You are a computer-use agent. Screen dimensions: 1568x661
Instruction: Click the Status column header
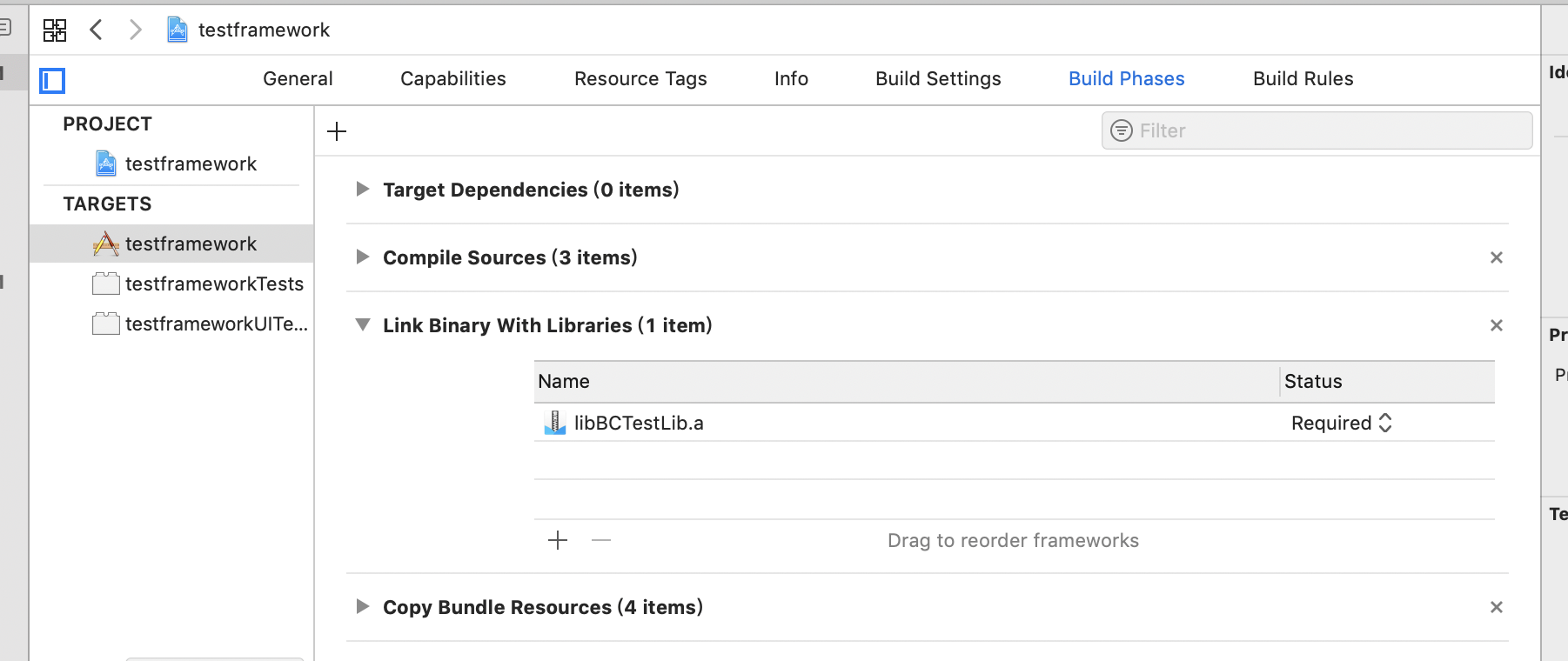tap(1388, 381)
